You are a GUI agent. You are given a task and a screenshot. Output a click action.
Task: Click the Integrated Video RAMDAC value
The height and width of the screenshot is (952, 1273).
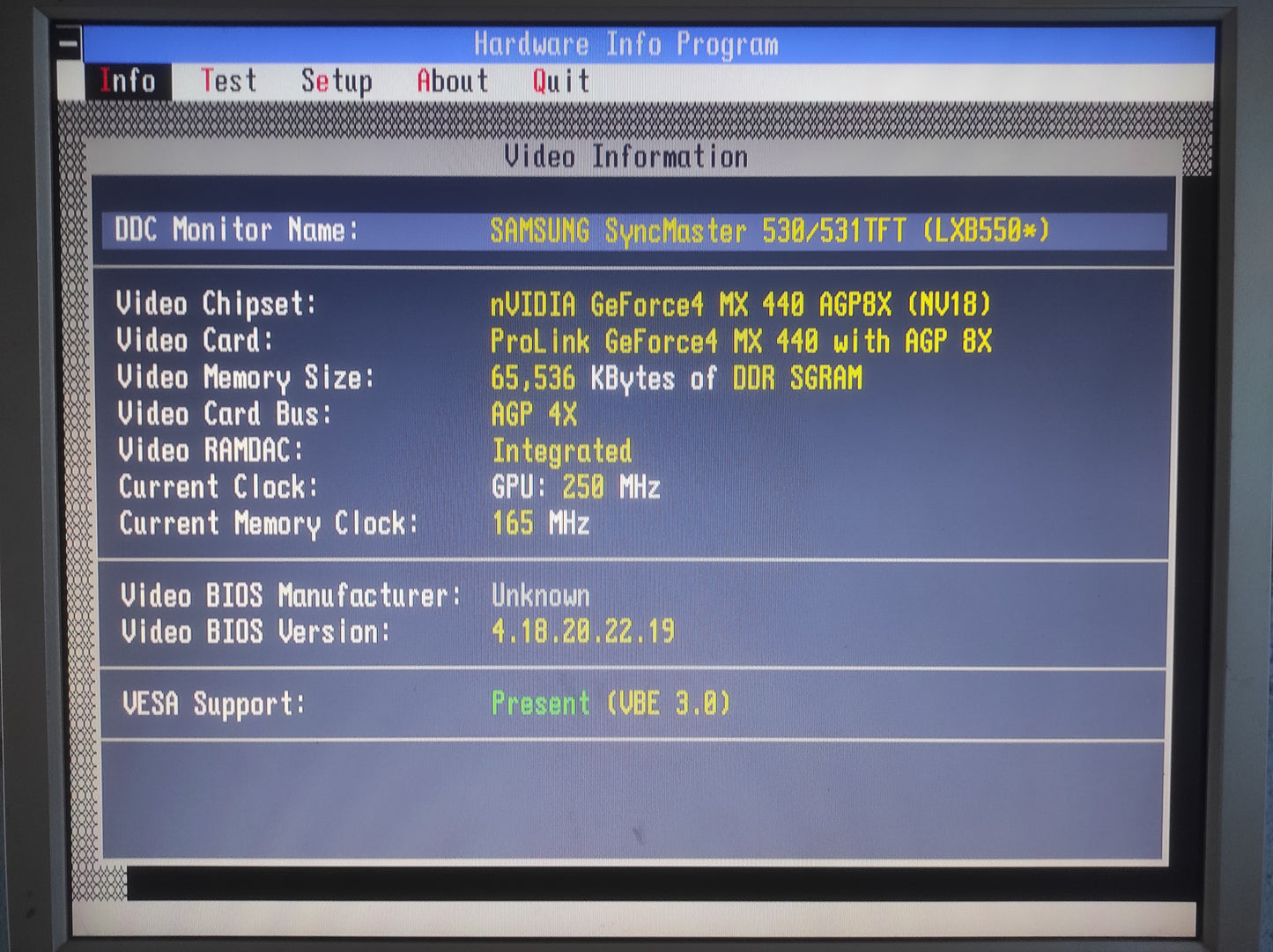(561, 451)
